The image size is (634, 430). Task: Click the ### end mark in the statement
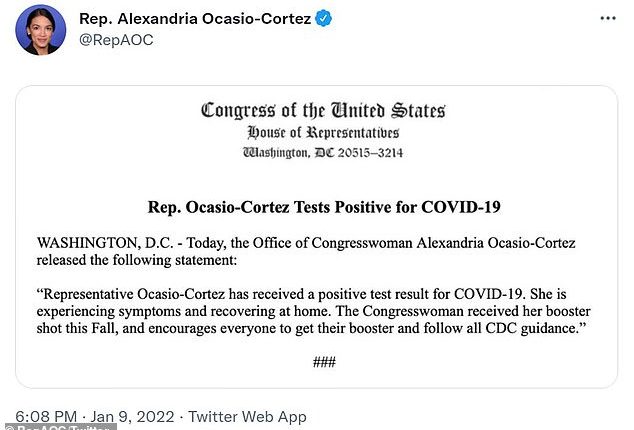324,362
